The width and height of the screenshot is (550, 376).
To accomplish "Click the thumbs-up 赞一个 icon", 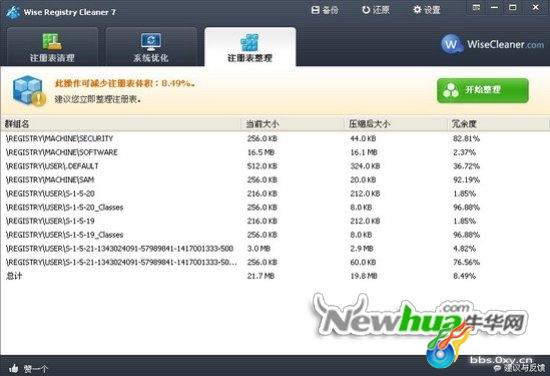I will pyautogui.click(x=14, y=368).
